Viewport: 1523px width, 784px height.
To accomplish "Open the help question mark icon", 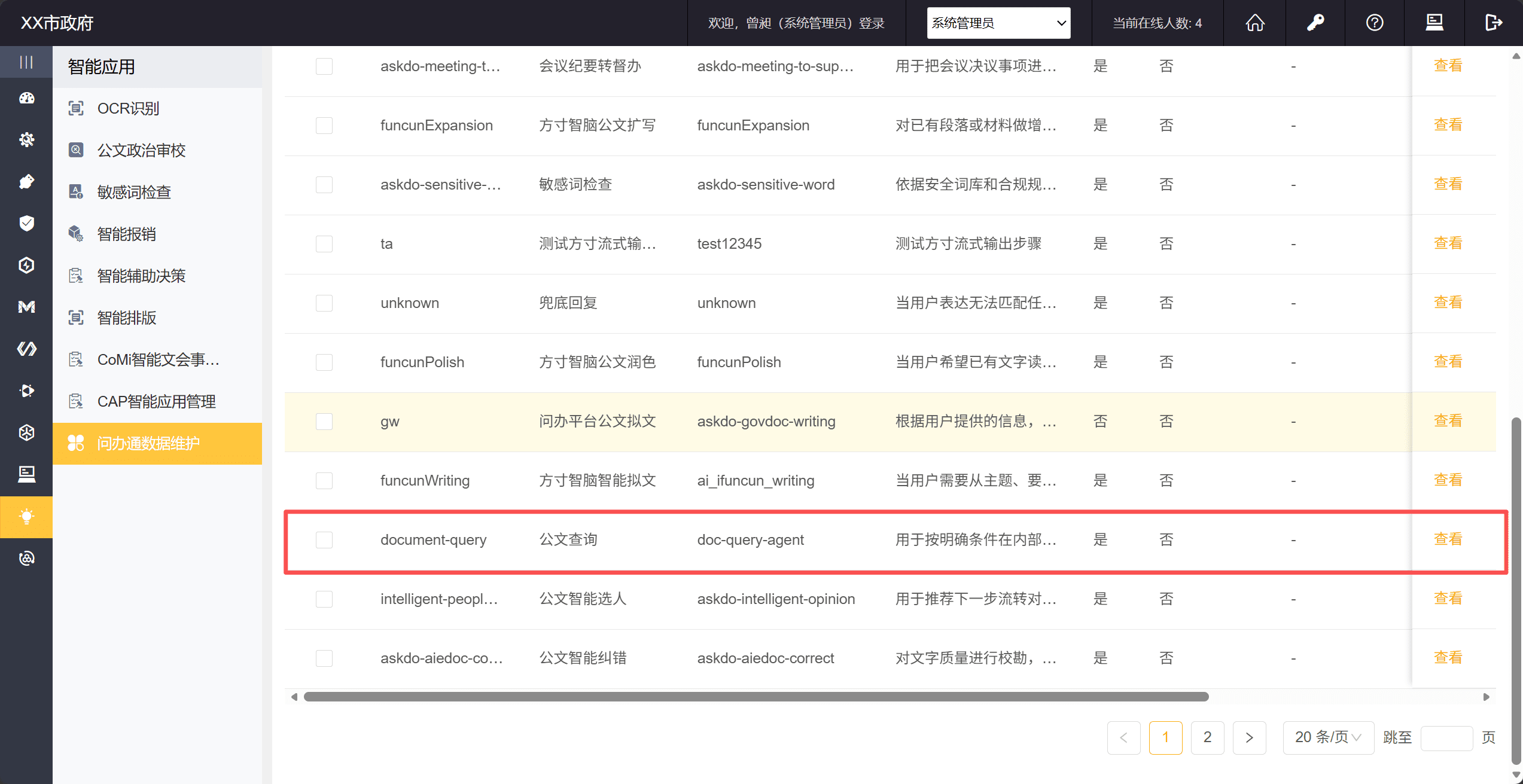I will click(x=1375, y=23).
